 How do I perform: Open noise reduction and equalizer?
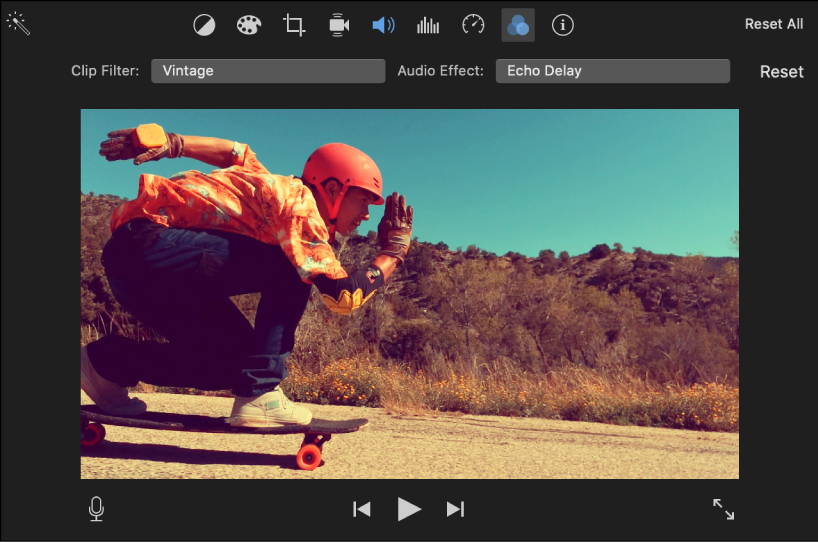(x=428, y=25)
